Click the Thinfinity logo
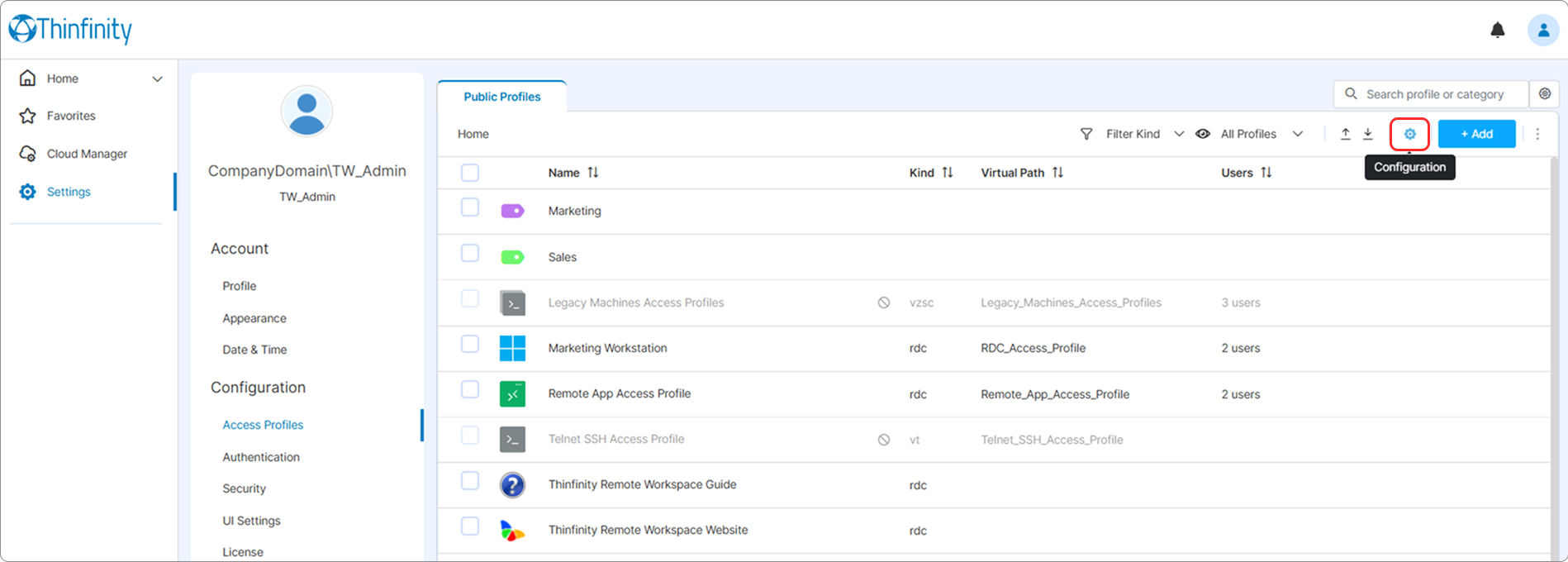 (x=70, y=29)
